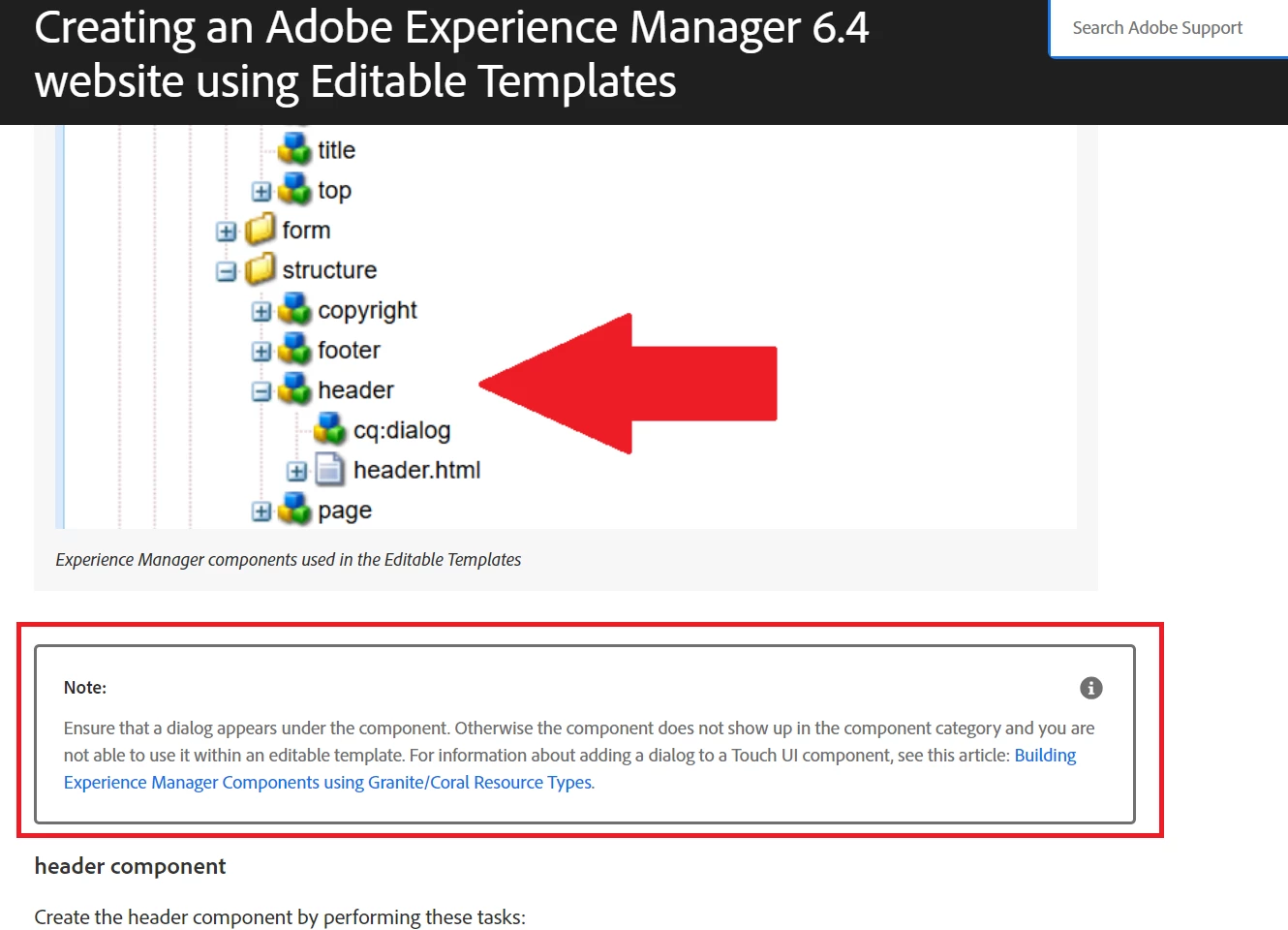Collapse the header node
Image resolution: width=1288 pixels, height=930 pixels.
261,391
